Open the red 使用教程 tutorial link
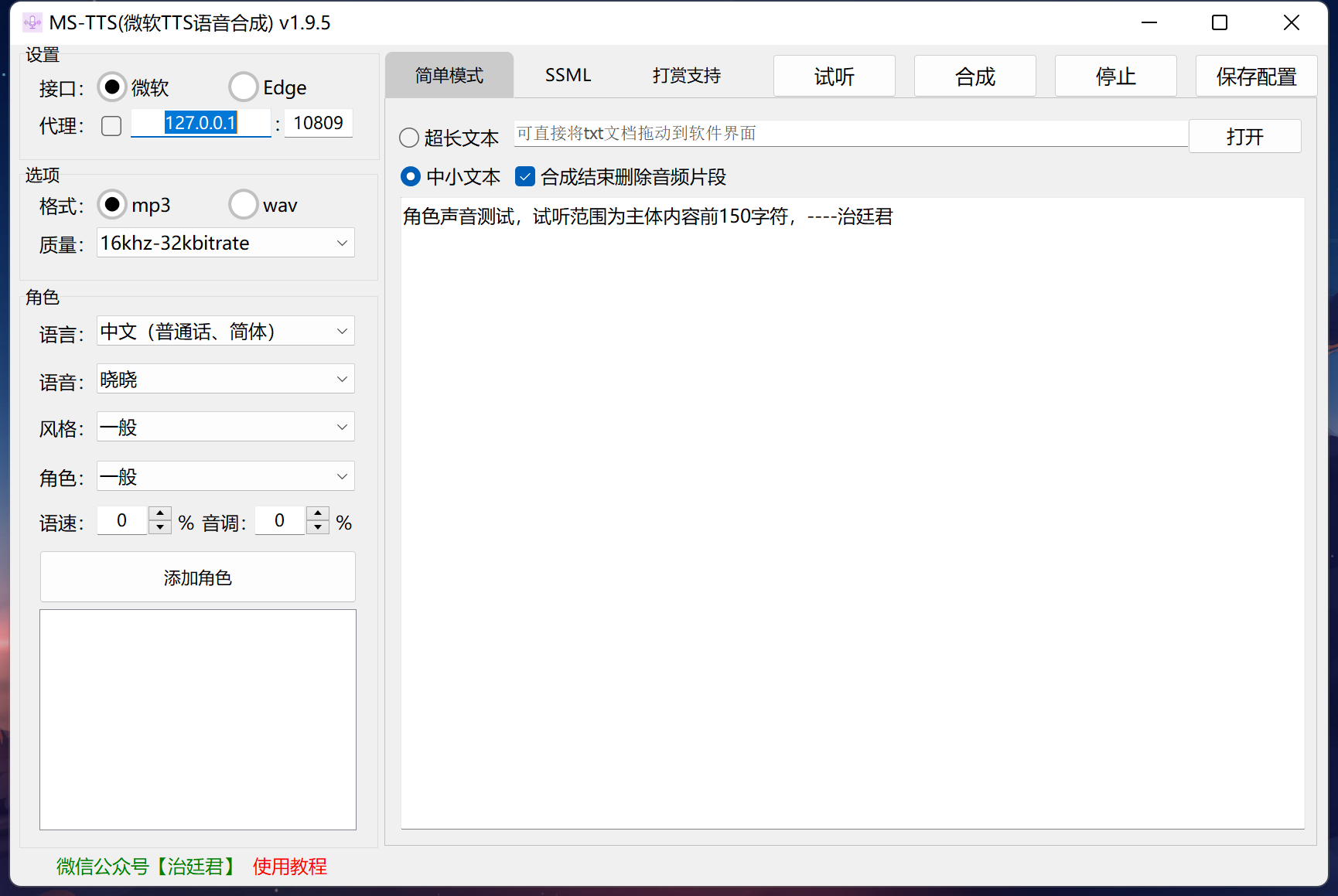 [x=289, y=866]
